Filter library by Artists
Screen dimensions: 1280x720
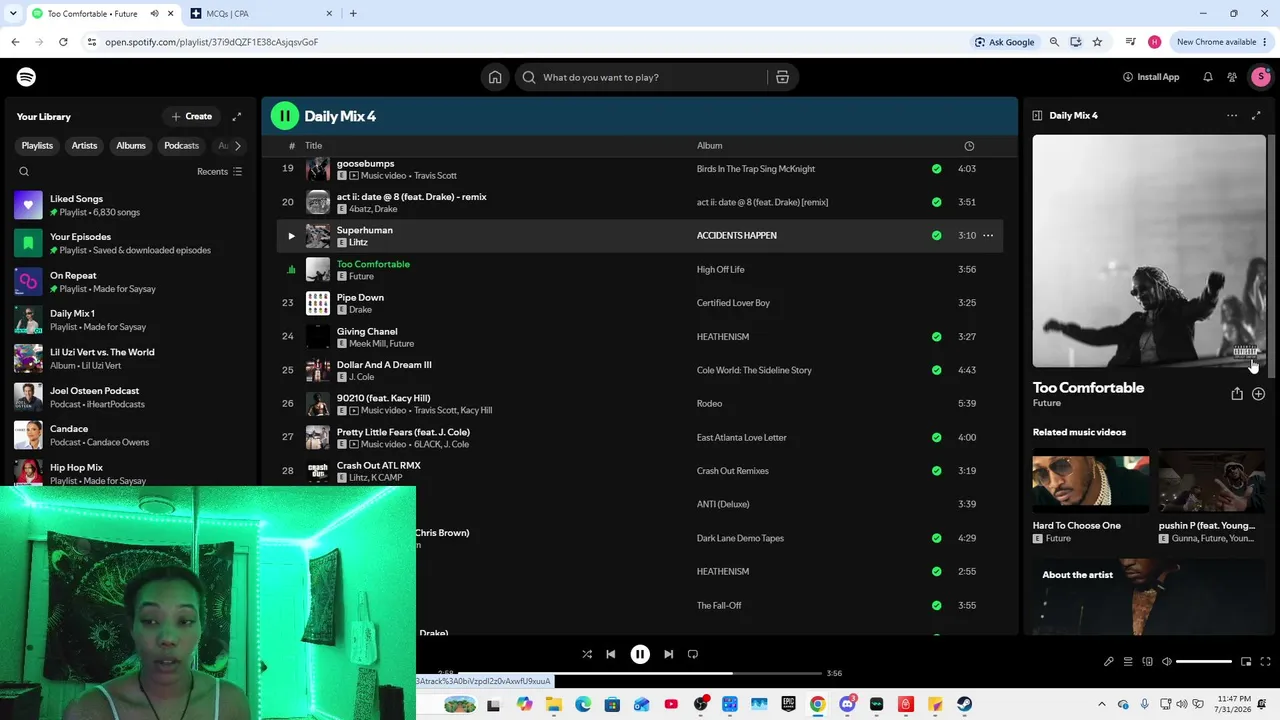pyautogui.click(x=84, y=146)
